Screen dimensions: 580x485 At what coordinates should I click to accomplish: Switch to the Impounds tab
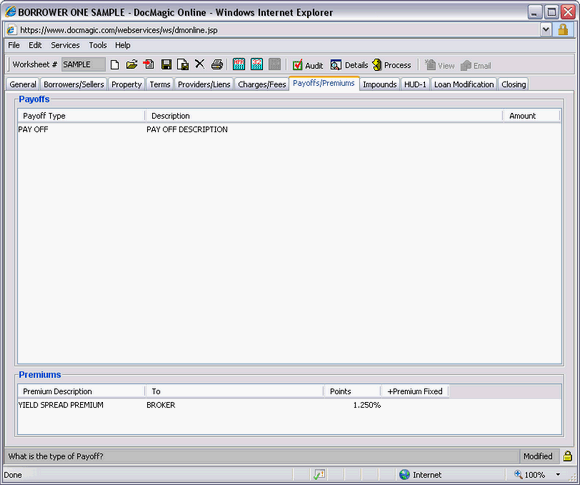point(380,84)
